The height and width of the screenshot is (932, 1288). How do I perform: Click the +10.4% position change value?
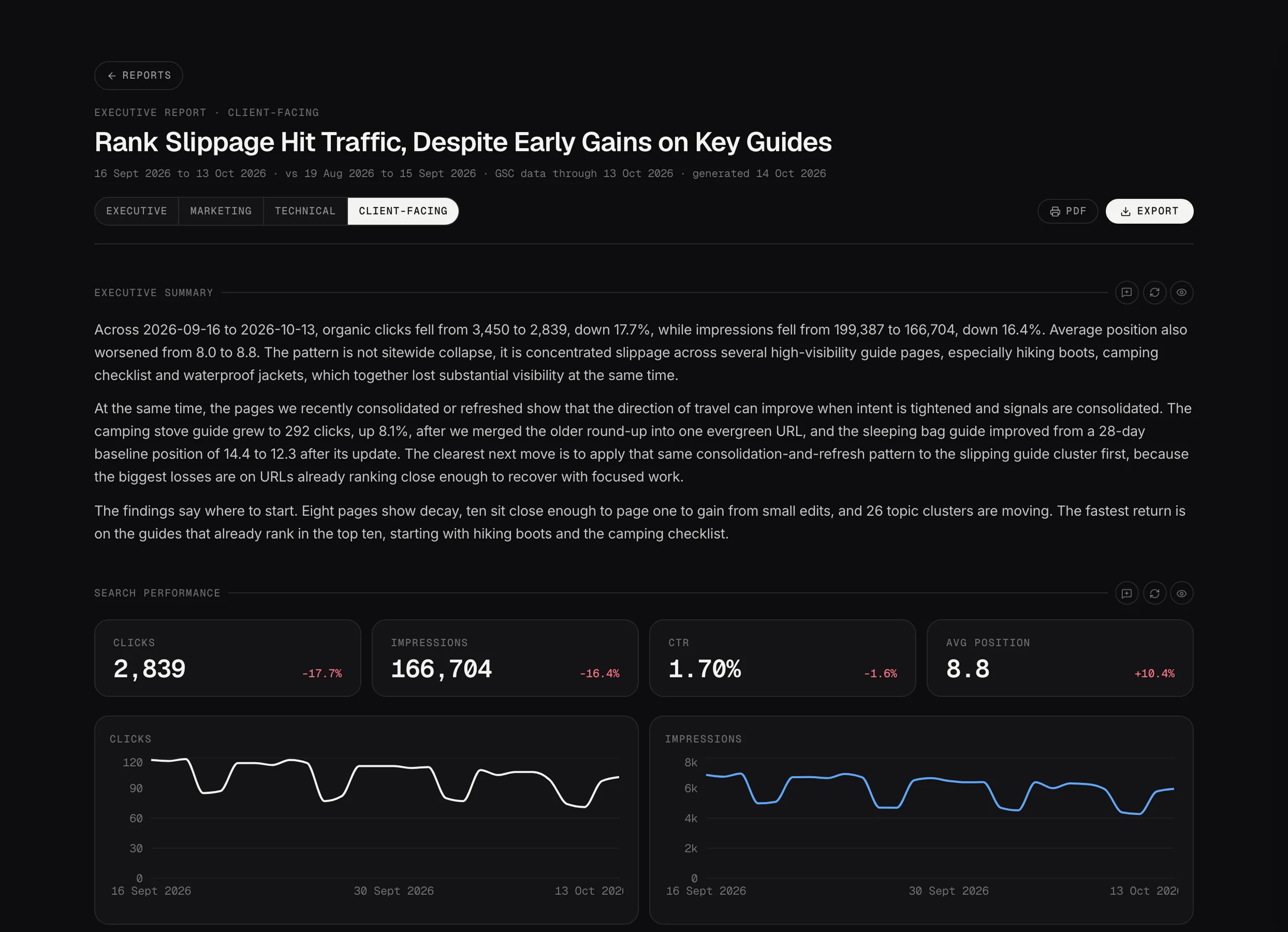tap(1154, 673)
